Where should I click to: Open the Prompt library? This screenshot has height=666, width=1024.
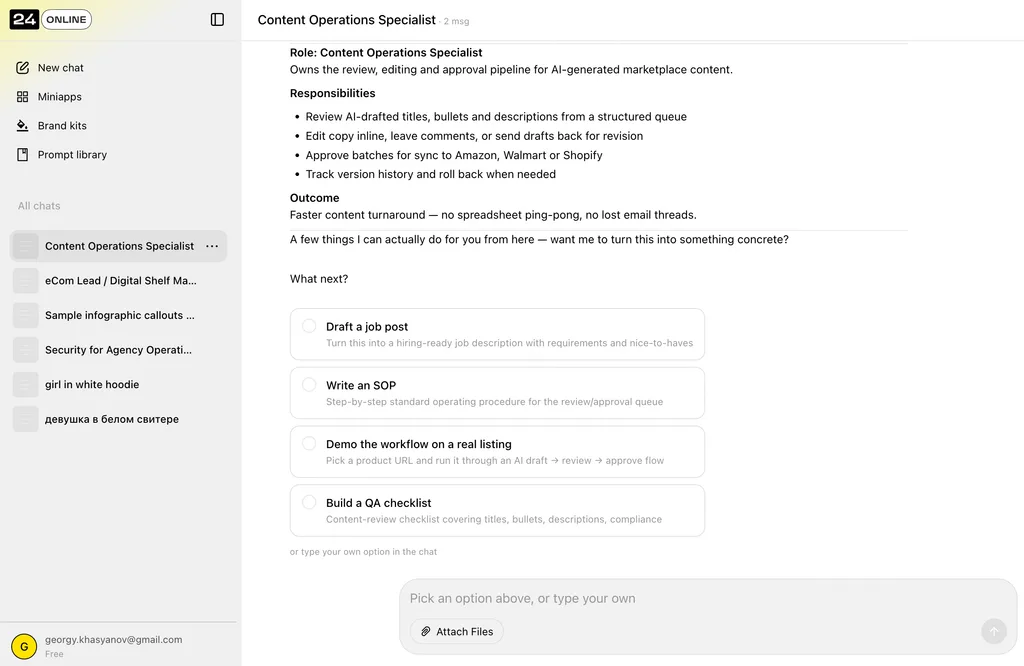tap(72, 155)
